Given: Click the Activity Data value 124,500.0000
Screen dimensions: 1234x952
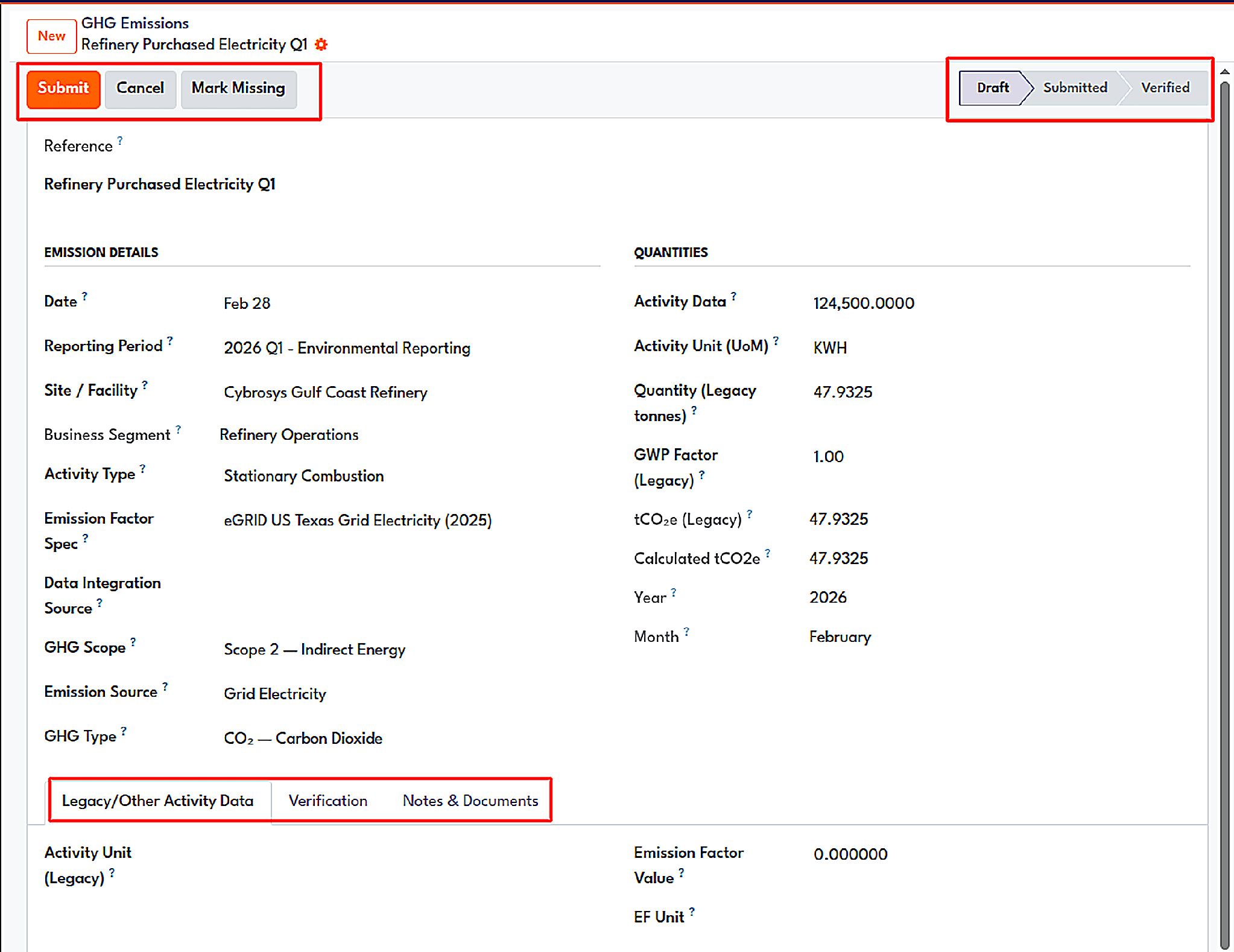Looking at the screenshot, I should click(x=864, y=303).
